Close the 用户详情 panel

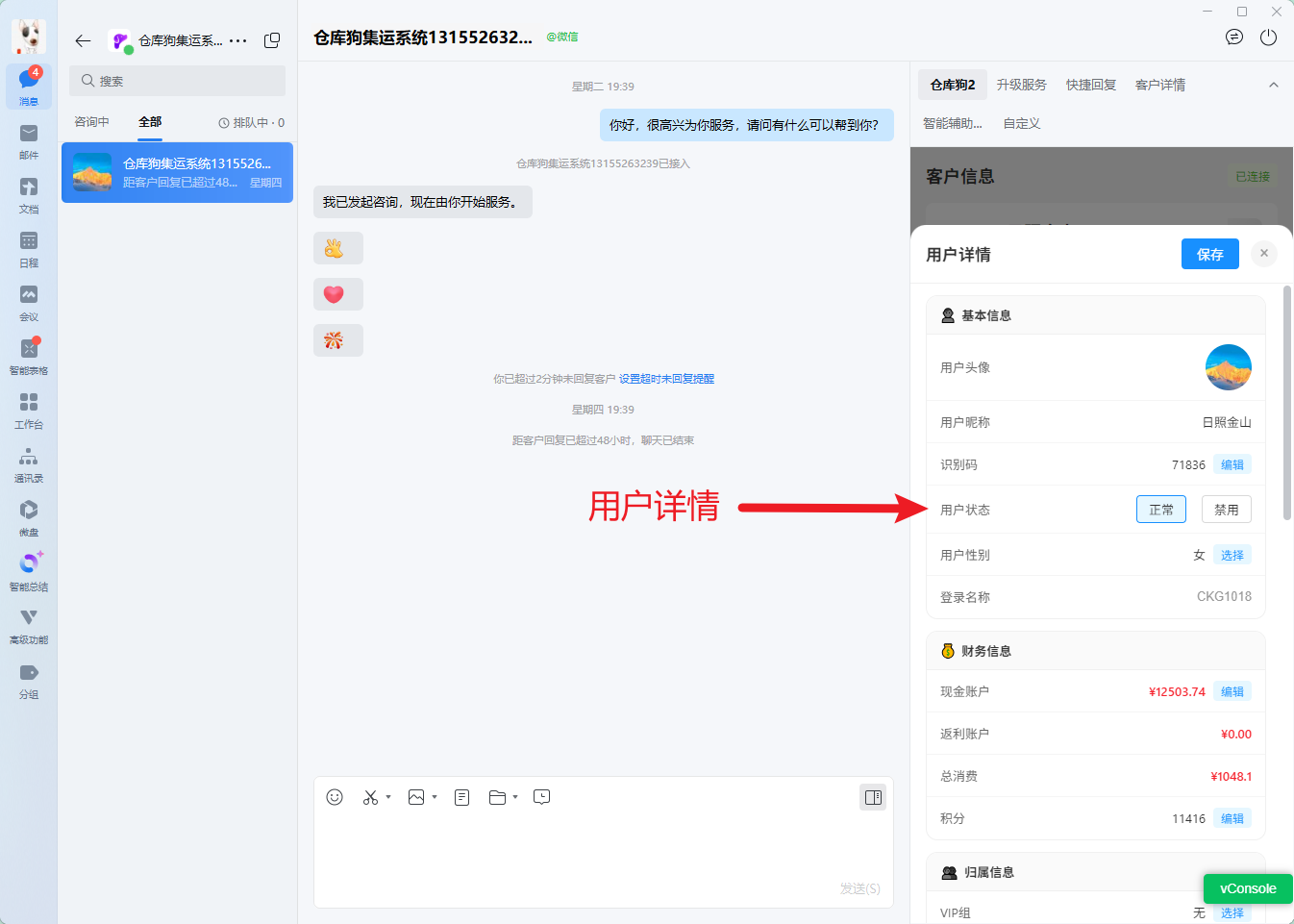[x=1264, y=253]
